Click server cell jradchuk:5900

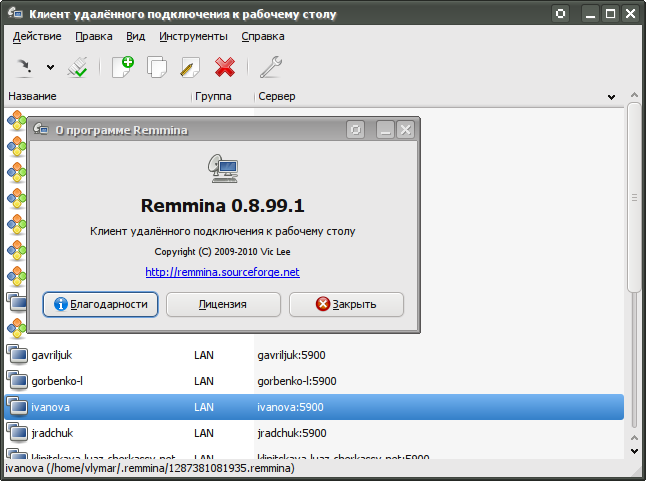pos(292,433)
